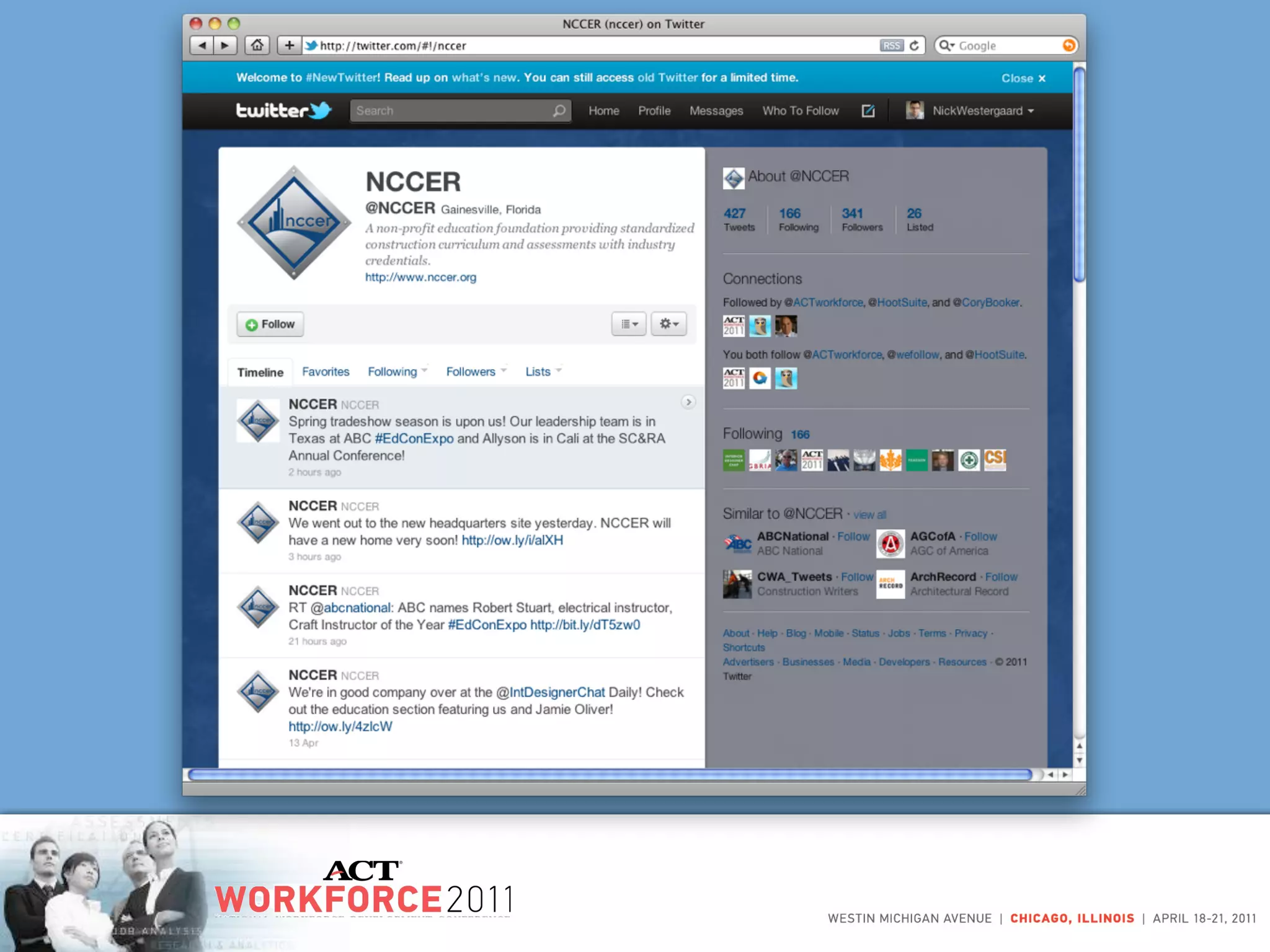Switch to the Timeline tab

pos(260,372)
